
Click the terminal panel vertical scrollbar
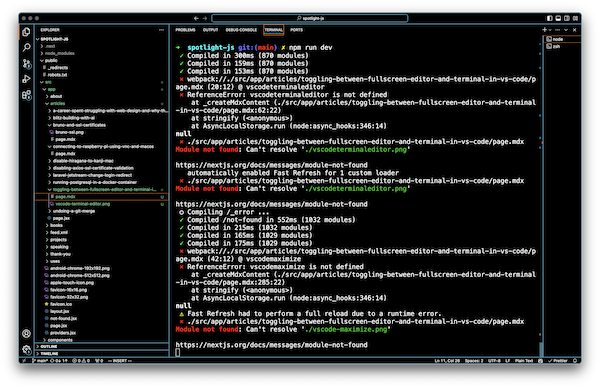pyautogui.click(x=541, y=349)
